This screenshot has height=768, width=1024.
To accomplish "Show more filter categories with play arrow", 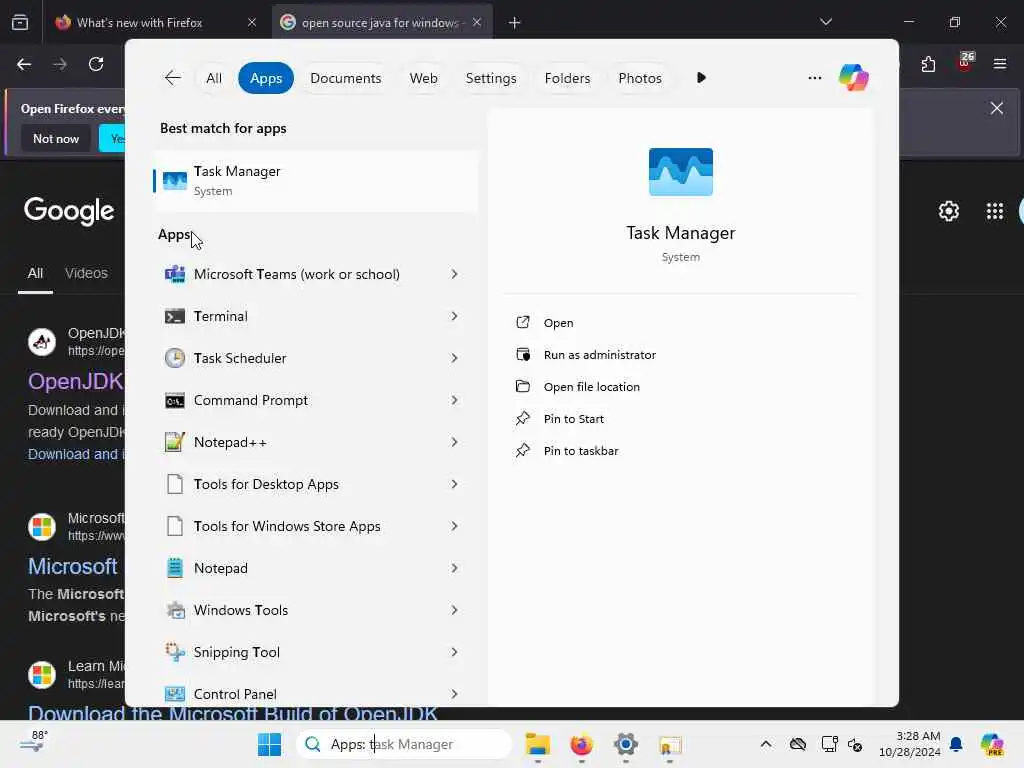I will 701,78.
